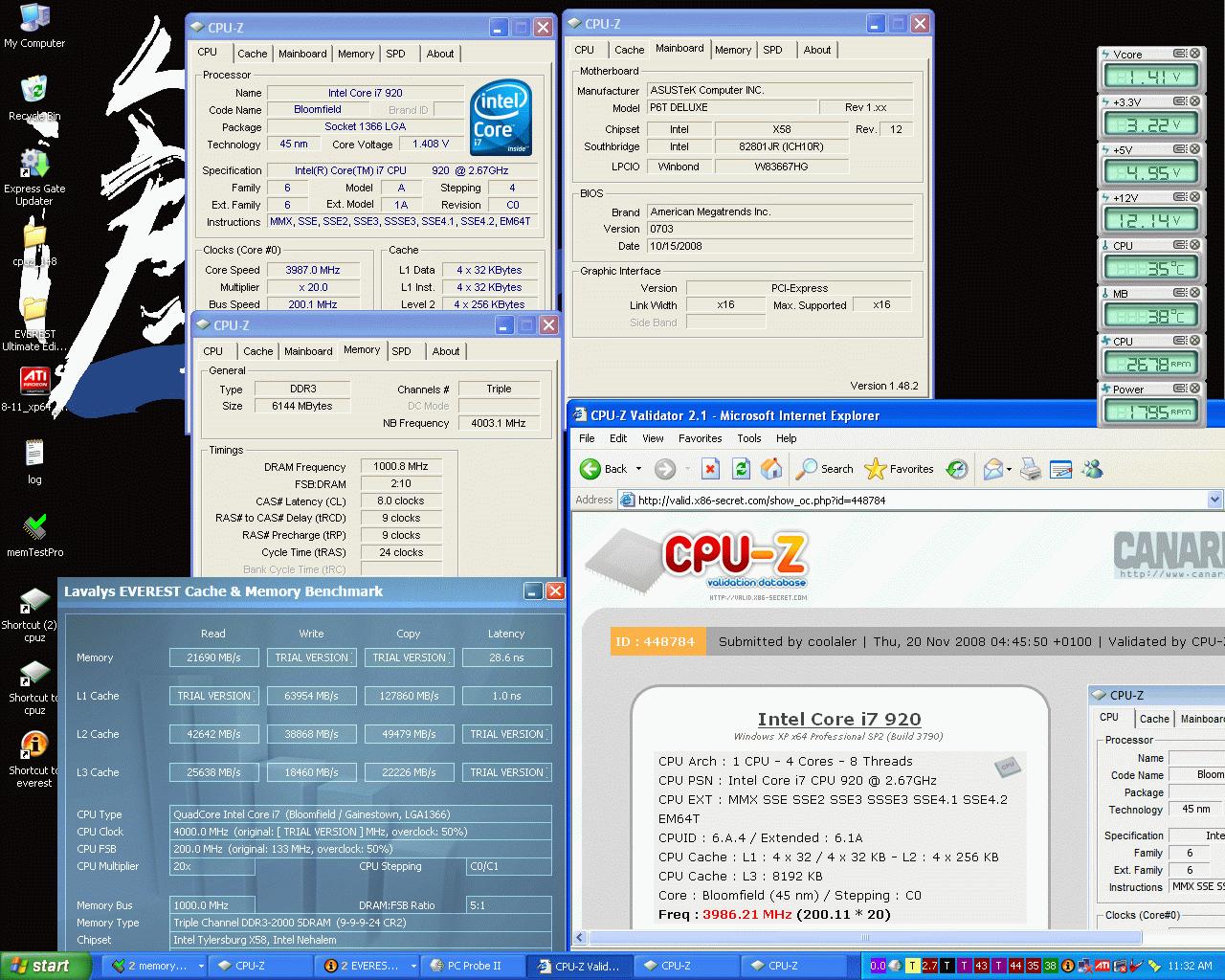This screenshot has width=1225, height=980.
Task: Close the +5V PC Probe monitor panel
Action: pos(1194,149)
